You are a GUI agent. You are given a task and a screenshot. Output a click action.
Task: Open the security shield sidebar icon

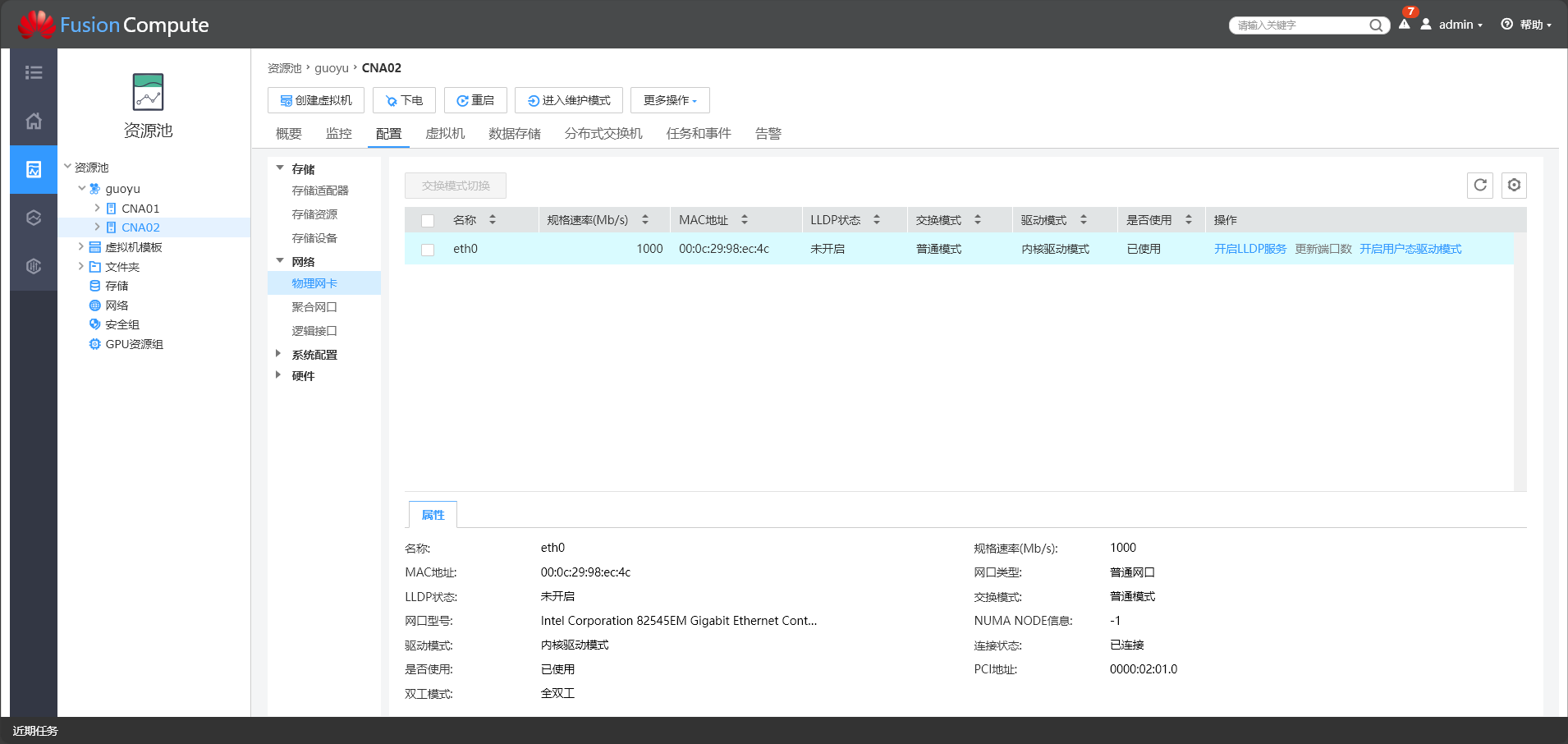pyautogui.click(x=34, y=266)
